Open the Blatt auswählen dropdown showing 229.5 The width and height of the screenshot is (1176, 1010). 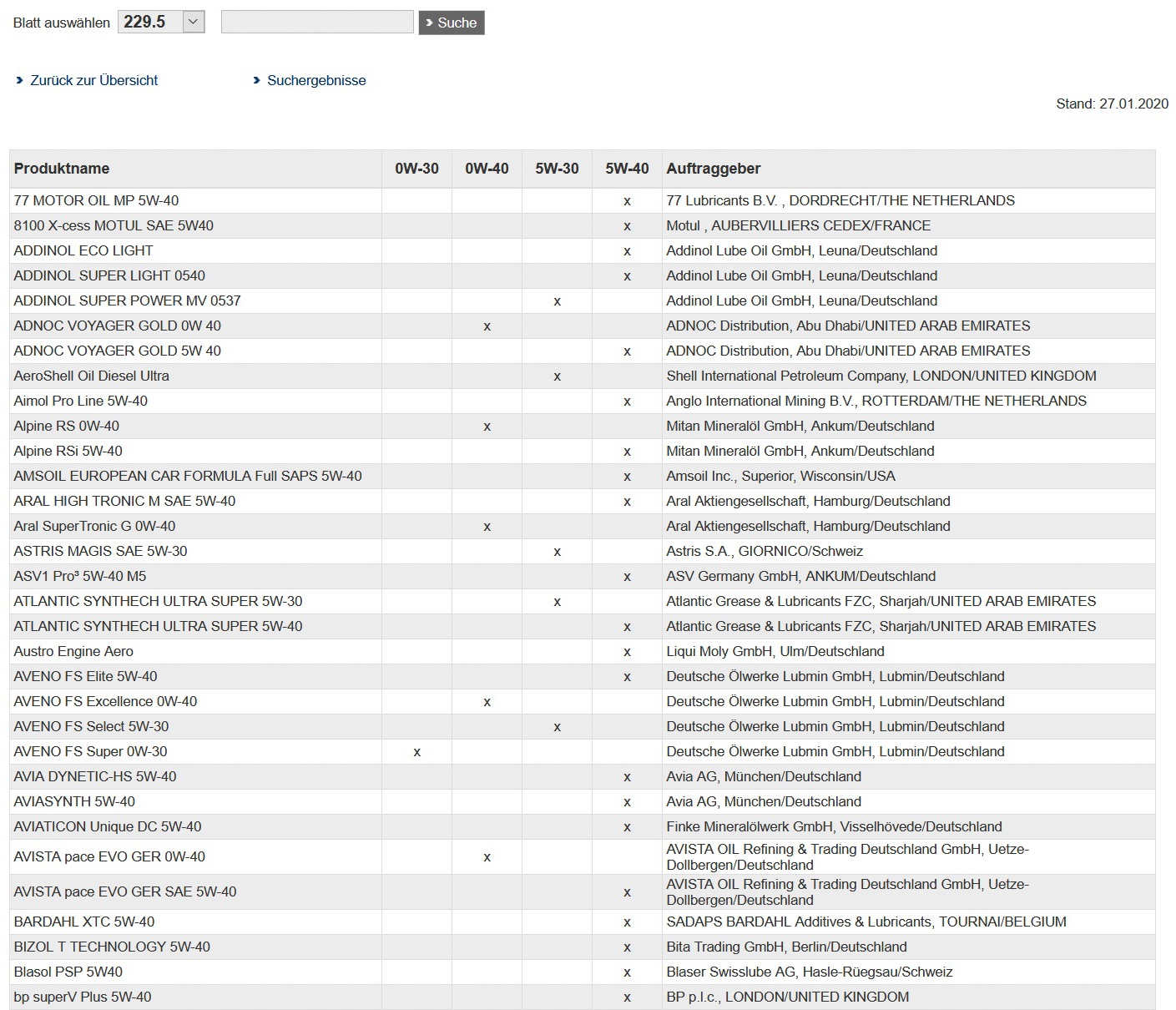pos(161,23)
